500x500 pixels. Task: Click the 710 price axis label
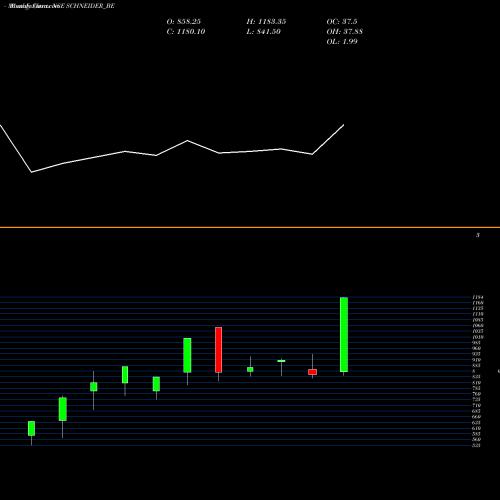click(476, 405)
